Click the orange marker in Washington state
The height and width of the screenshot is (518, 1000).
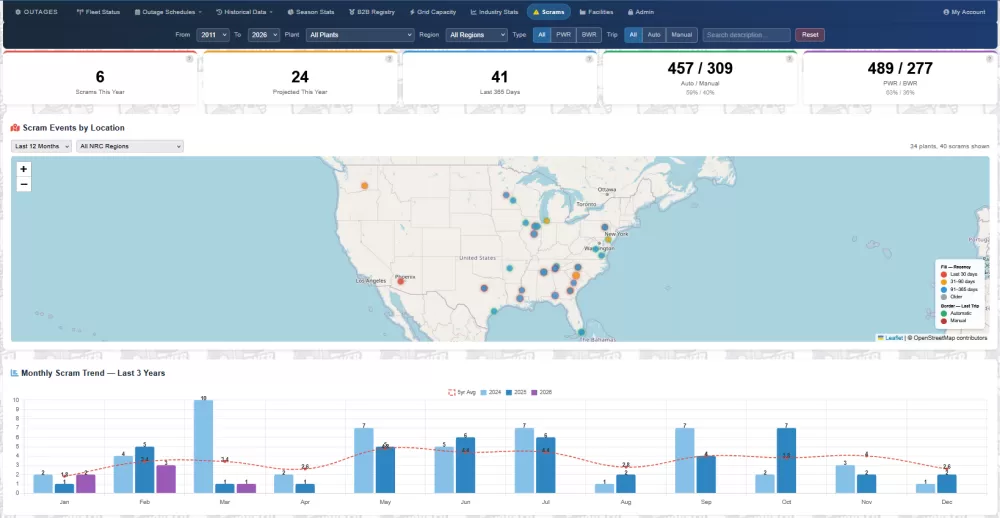pyautogui.click(x=364, y=186)
